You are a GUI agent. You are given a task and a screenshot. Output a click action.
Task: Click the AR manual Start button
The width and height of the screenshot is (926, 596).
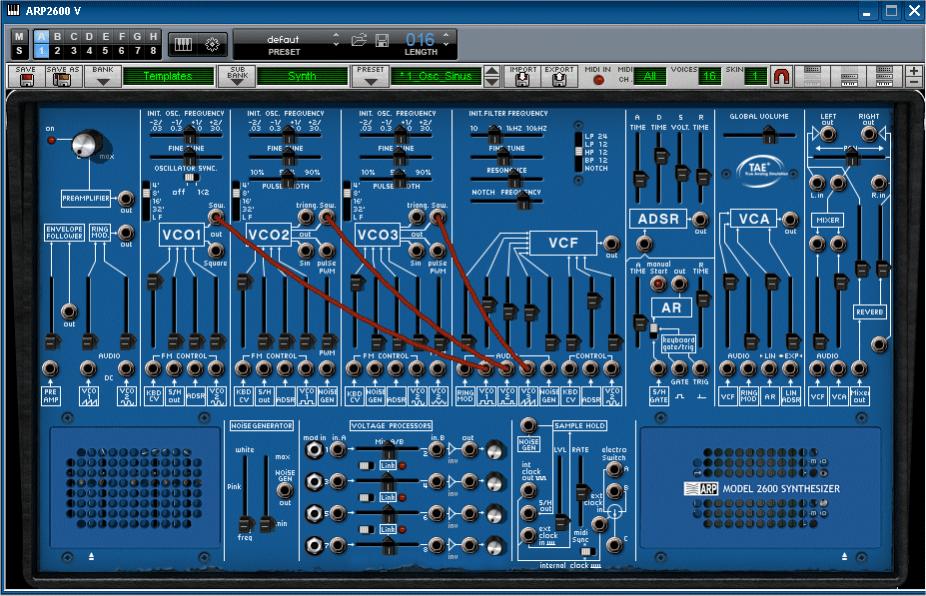tap(657, 284)
